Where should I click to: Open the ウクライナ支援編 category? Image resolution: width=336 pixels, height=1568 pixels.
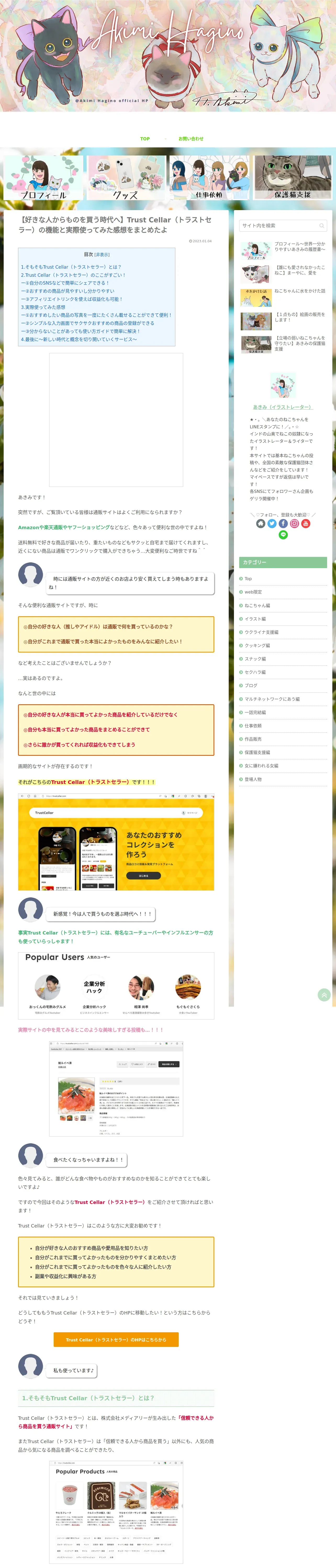click(x=283, y=632)
